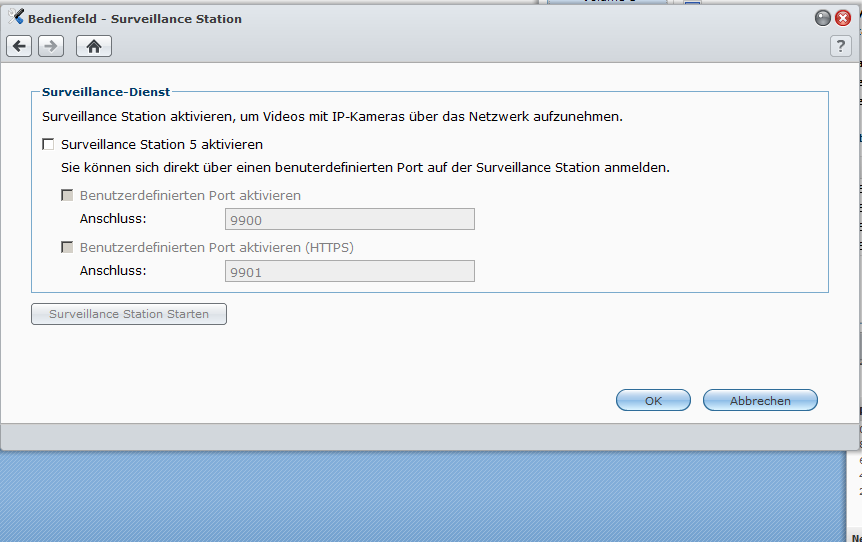This screenshot has width=862, height=542.
Task: Cancel with the Abbrechen button
Action: pyautogui.click(x=760, y=400)
